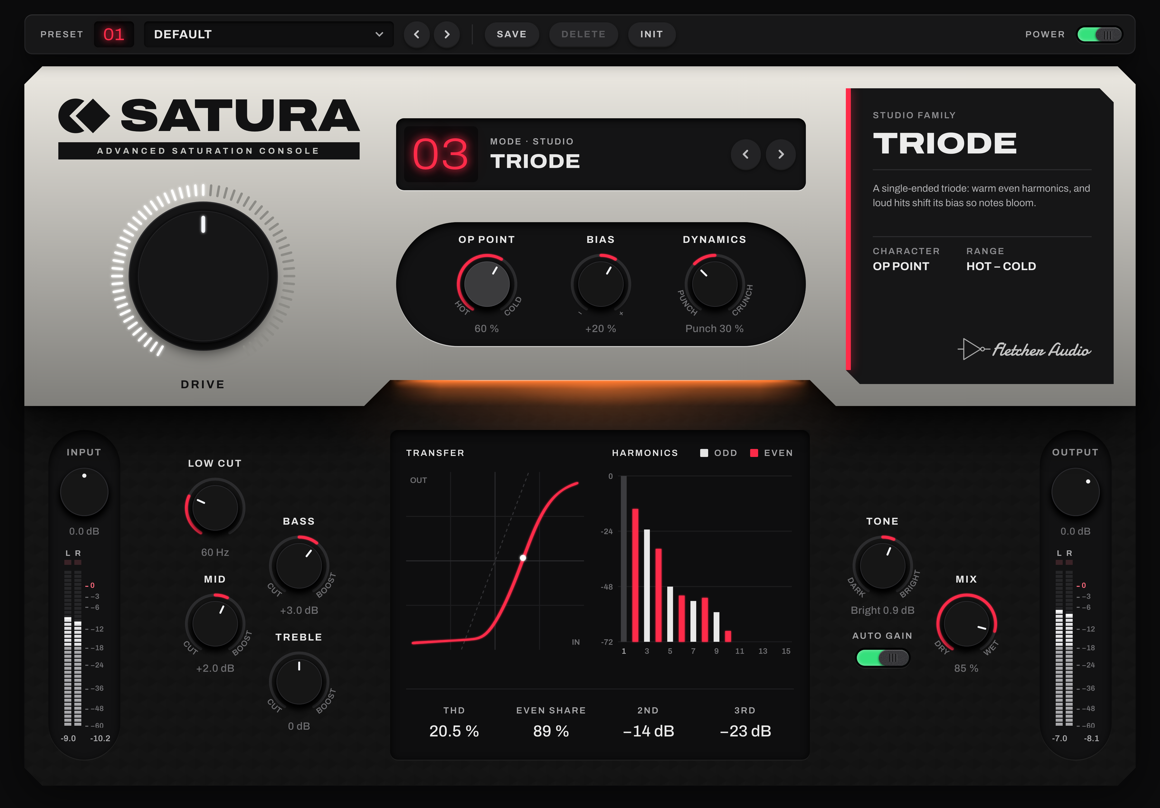Screen dimensions: 1160x808
Task: Click the Bias knob
Action: click(600, 283)
